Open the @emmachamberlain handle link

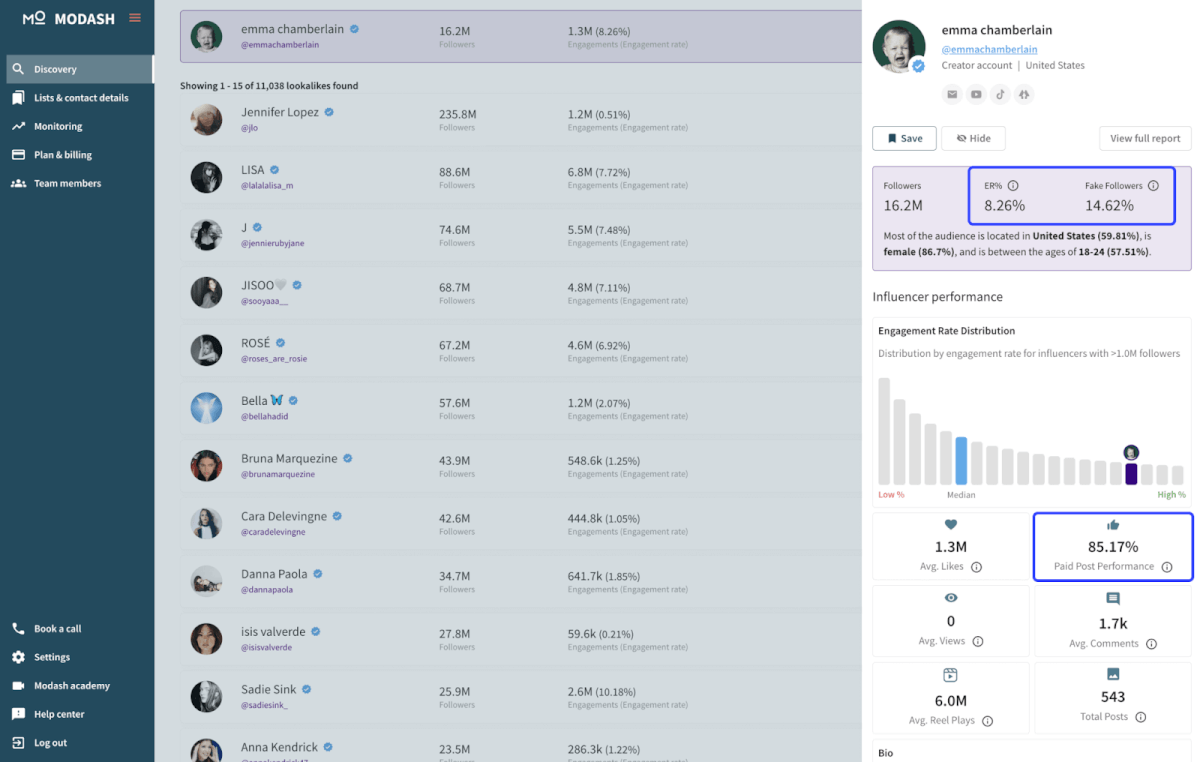[989, 49]
